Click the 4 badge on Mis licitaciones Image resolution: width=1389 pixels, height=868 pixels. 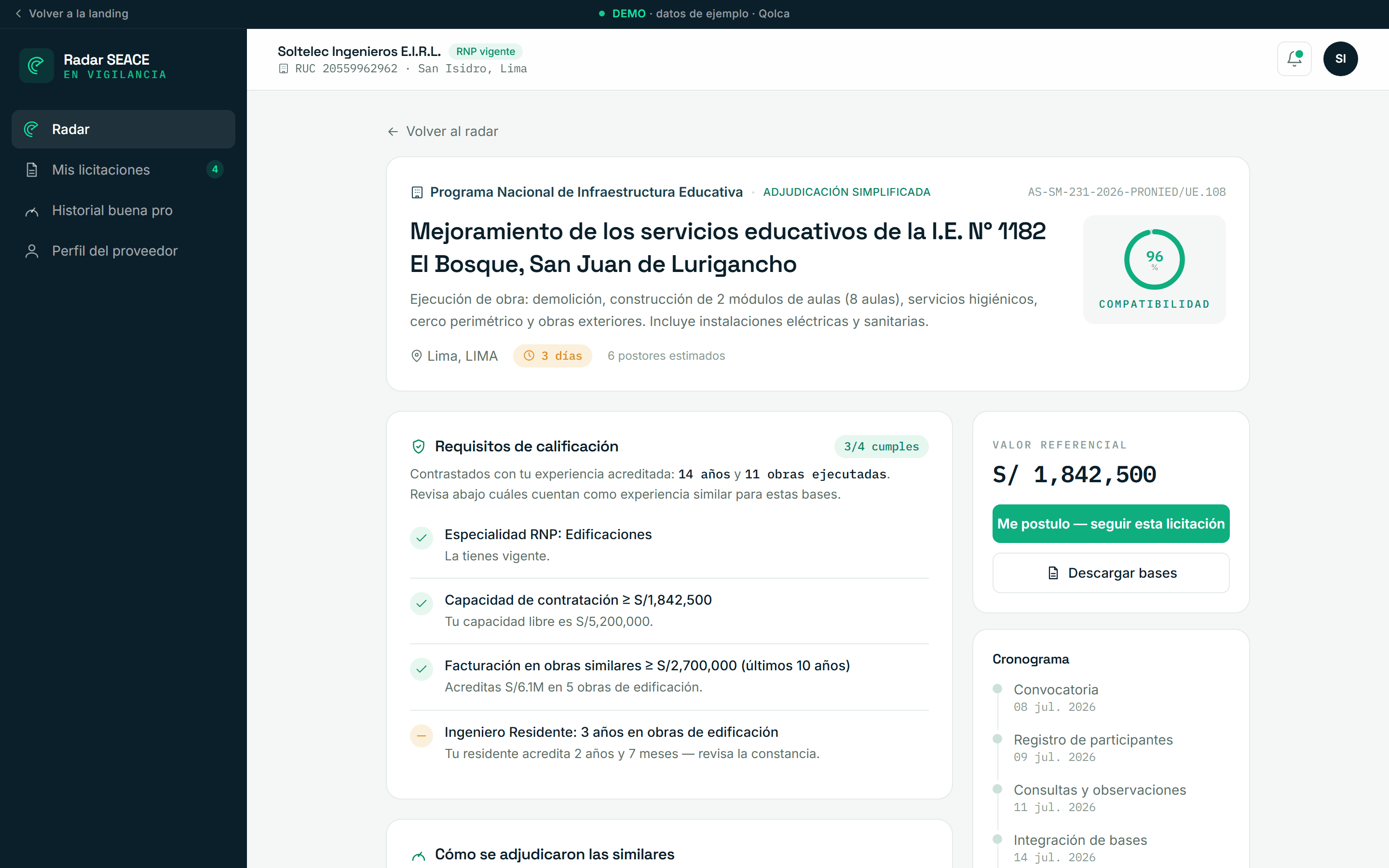[x=215, y=169]
